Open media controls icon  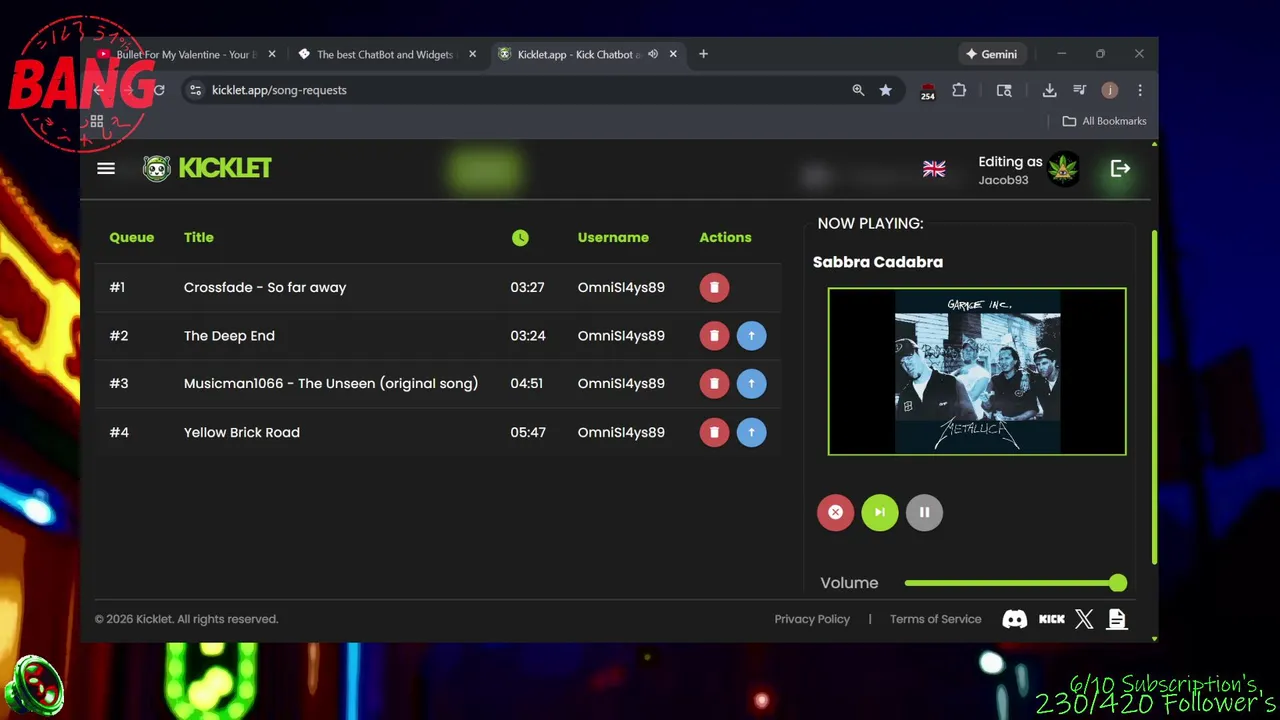pos(1079,90)
